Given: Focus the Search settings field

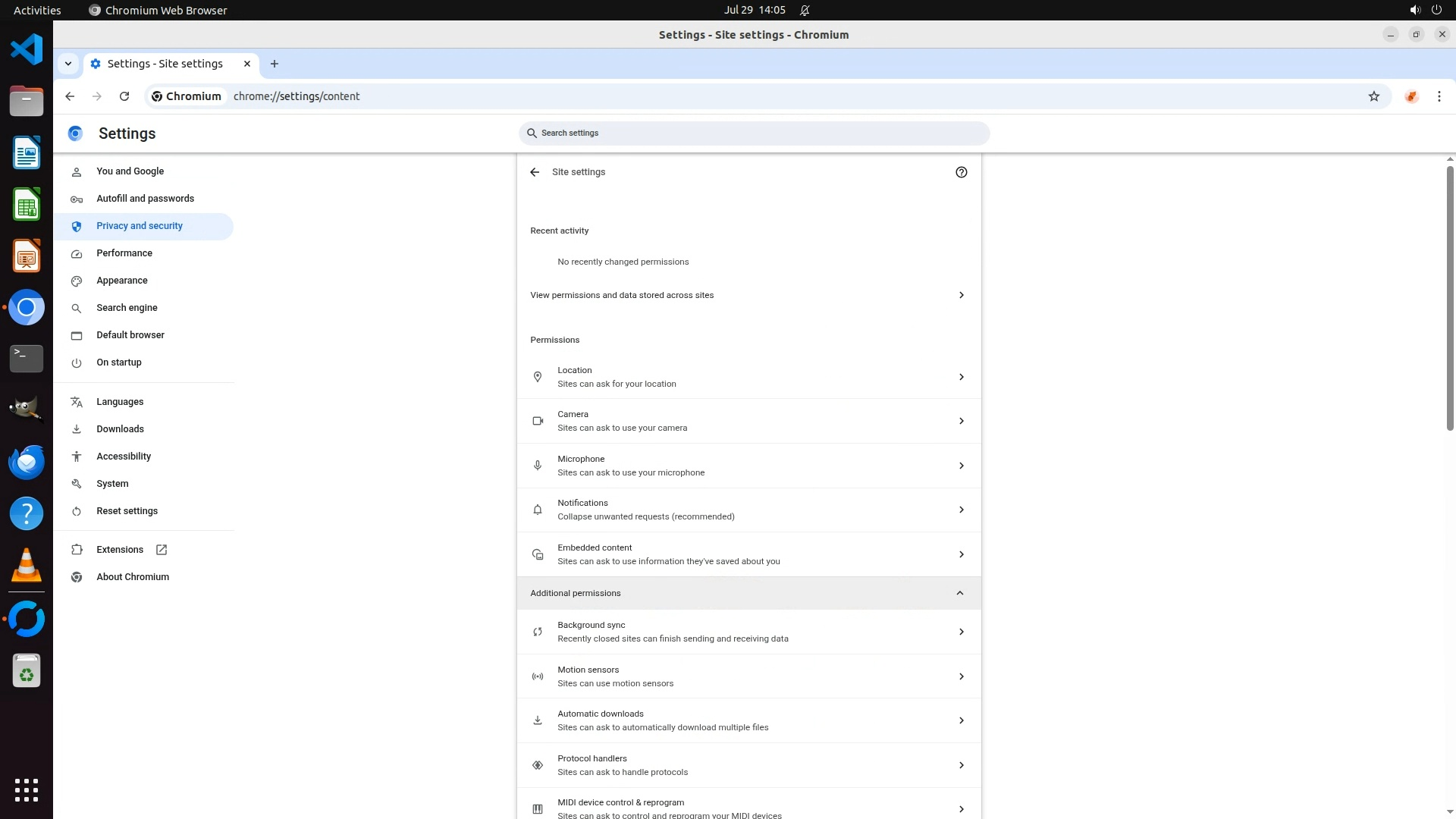Looking at the screenshot, I should click(755, 133).
